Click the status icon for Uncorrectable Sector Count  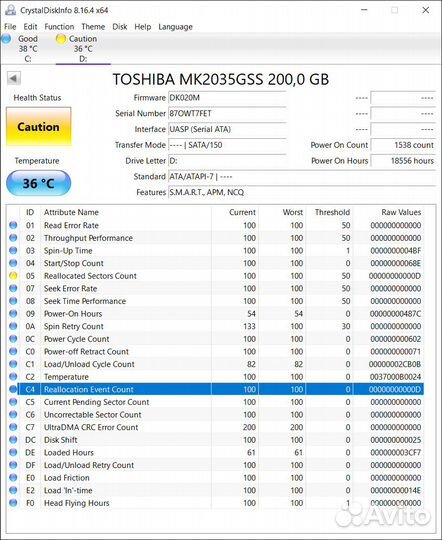pos(13,415)
